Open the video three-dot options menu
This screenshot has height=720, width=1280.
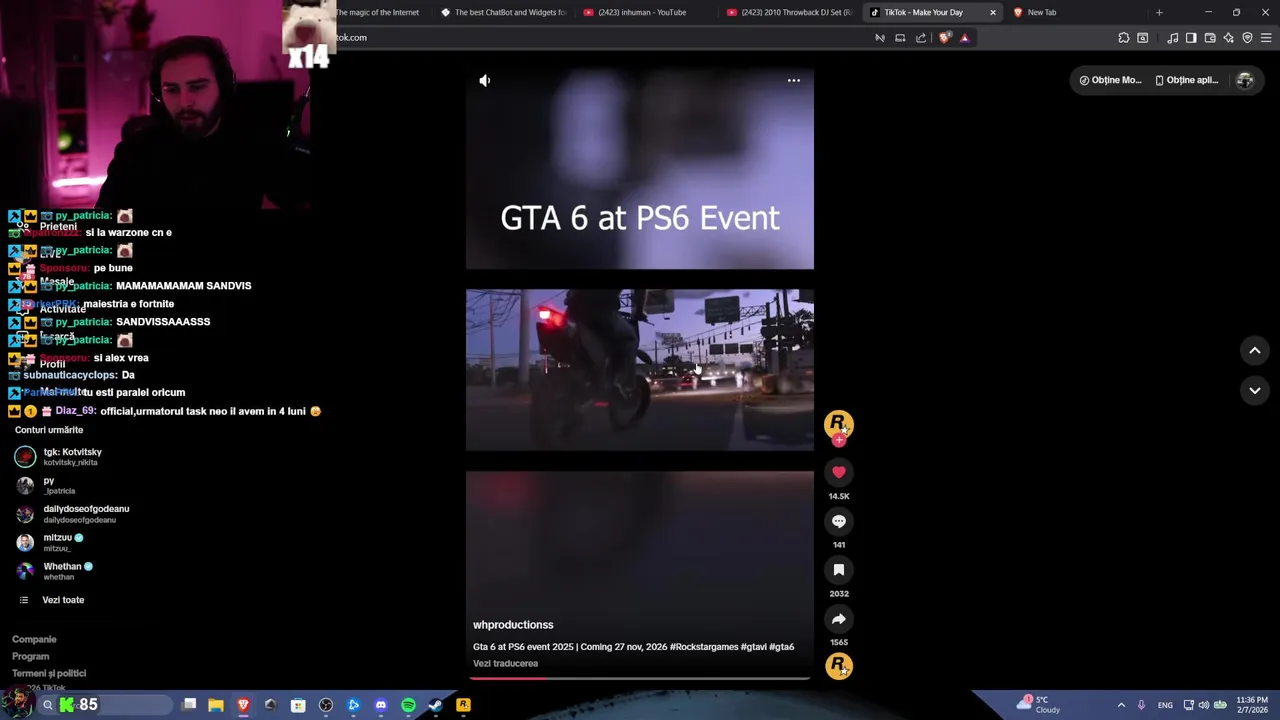pyautogui.click(x=794, y=80)
